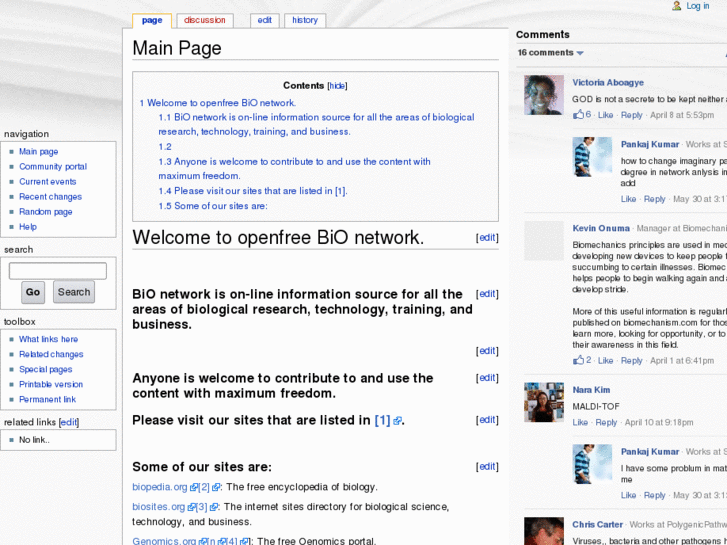This screenshot has width=727, height=545.
Task: Open Printable version link
Action: (x=51, y=385)
